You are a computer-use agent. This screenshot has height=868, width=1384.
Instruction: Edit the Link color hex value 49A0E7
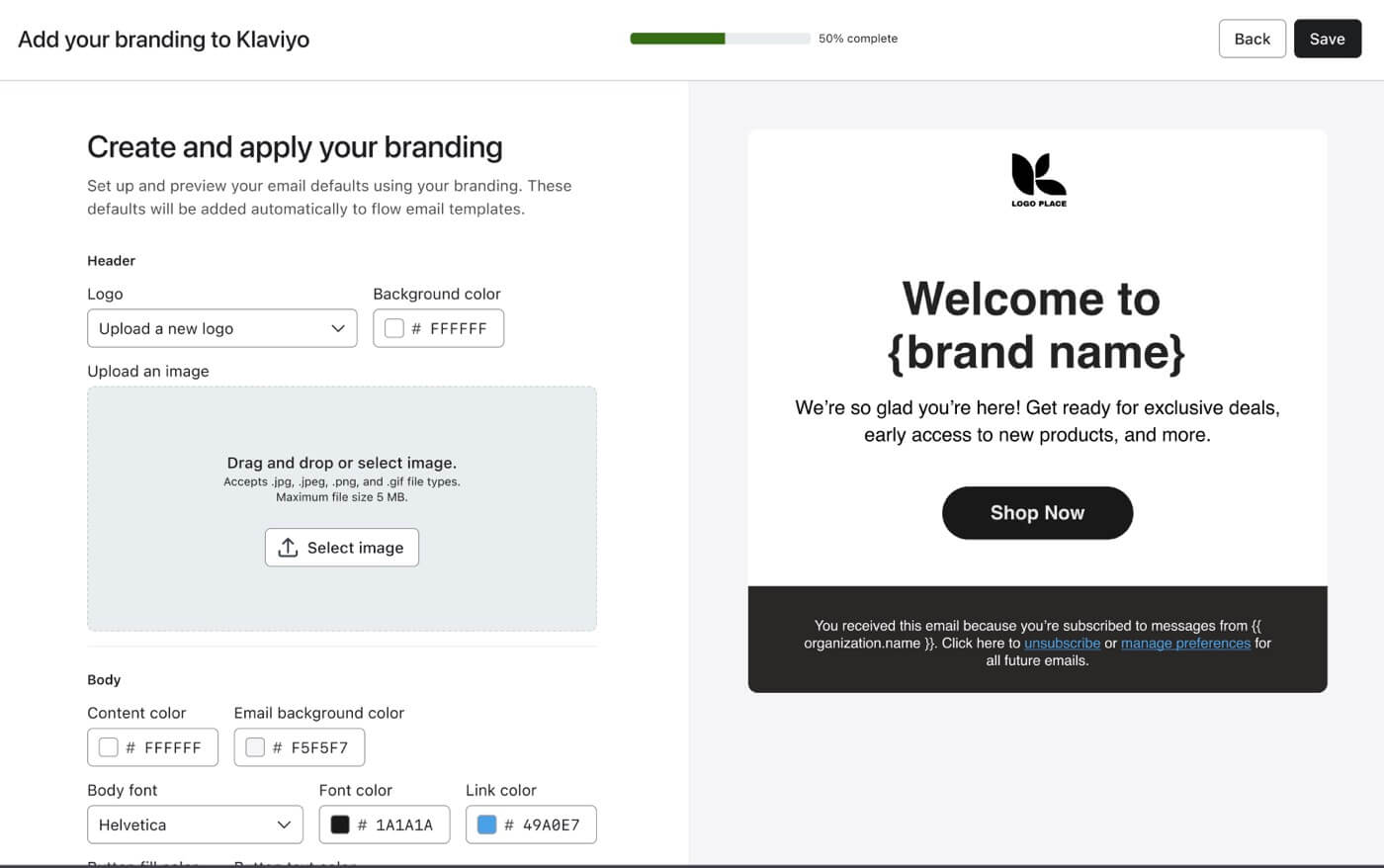coord(551,825)
